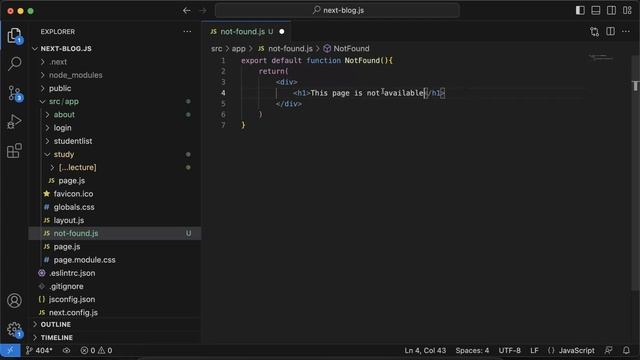Toggle the secondary side bar
Screen dimensions: 640x360
611,11
